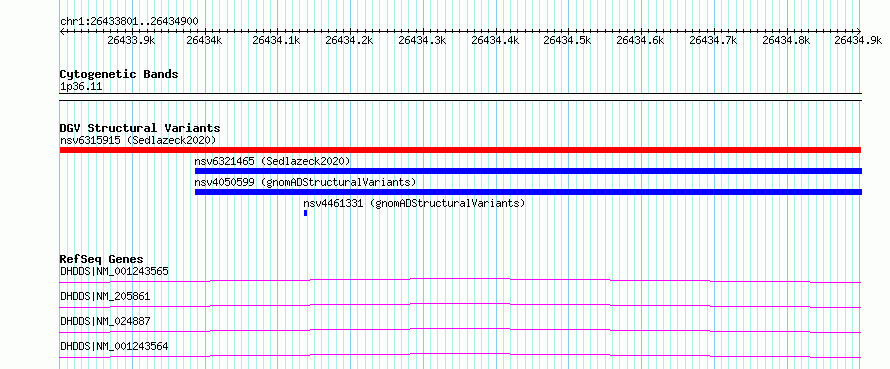
Task: Click the DHDDS|NM_001243565 transcript label
Action: click(114, 271)
